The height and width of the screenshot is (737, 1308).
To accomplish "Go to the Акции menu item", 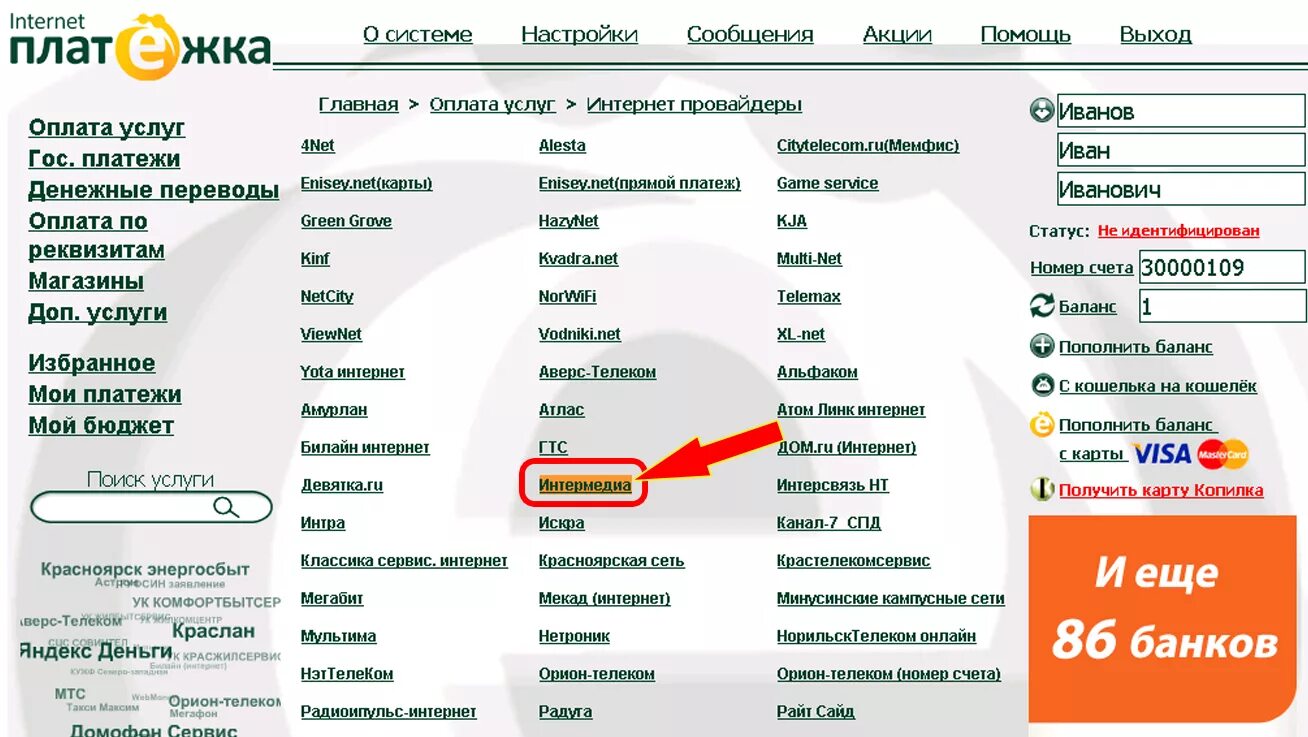I will [897, 34].
